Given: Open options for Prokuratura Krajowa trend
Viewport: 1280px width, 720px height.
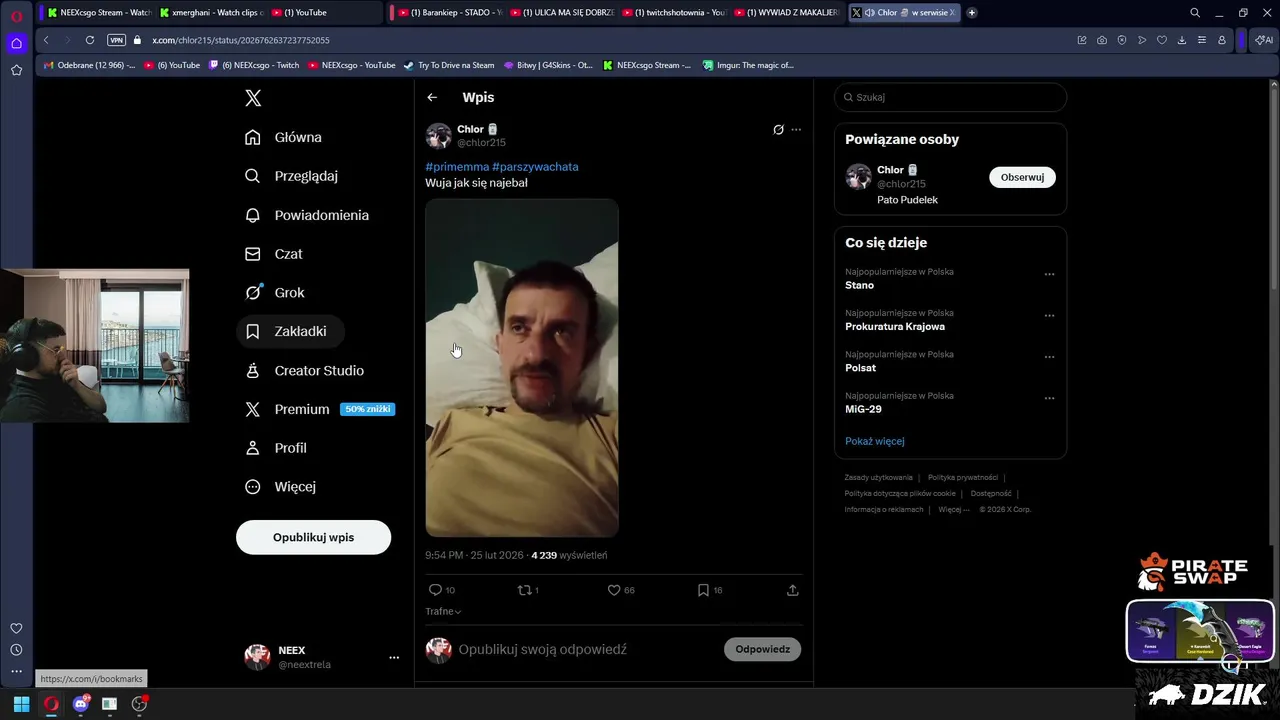Looking at the screenshot, I should (x=1049, y=316).
